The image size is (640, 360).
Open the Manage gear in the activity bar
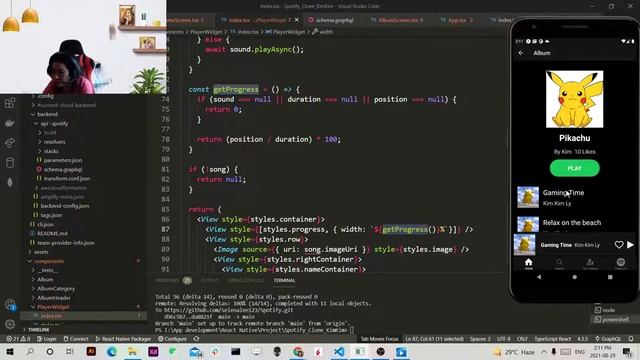(10, 324)
